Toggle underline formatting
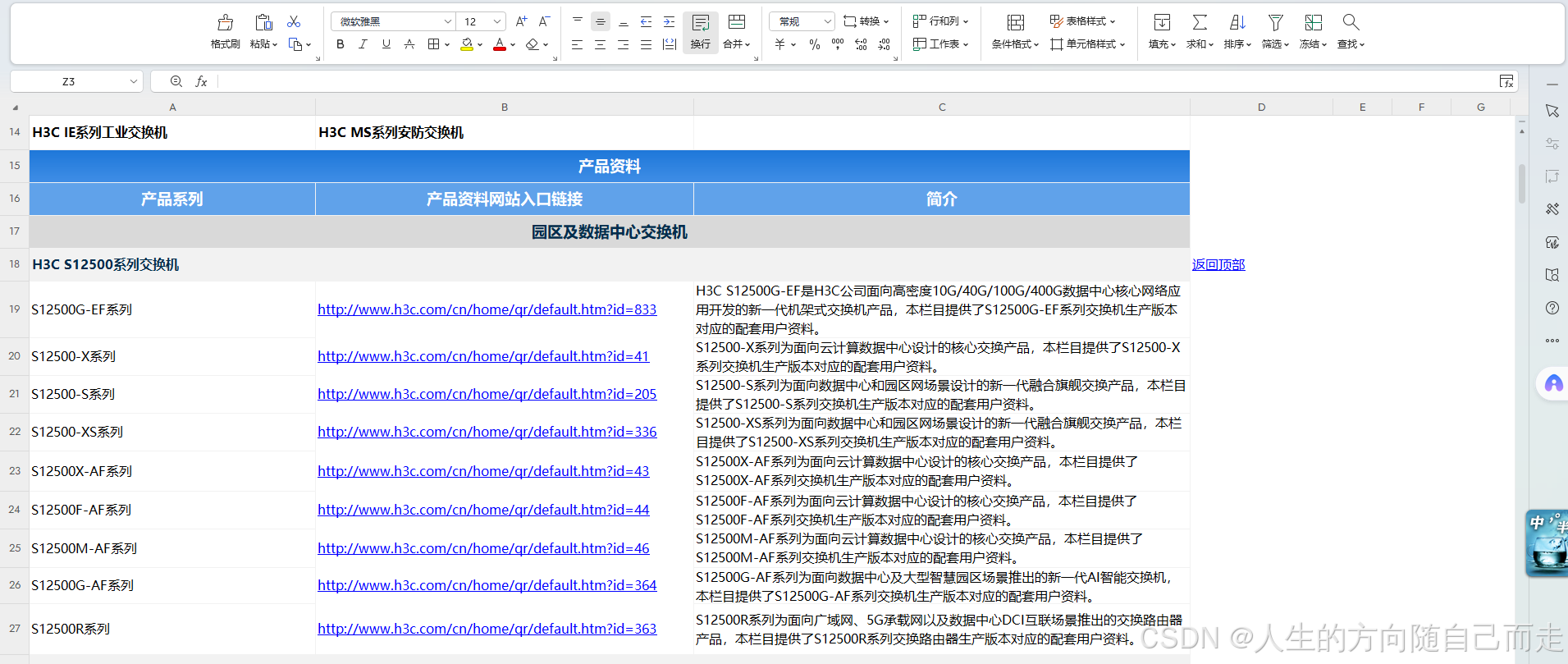 386,44
